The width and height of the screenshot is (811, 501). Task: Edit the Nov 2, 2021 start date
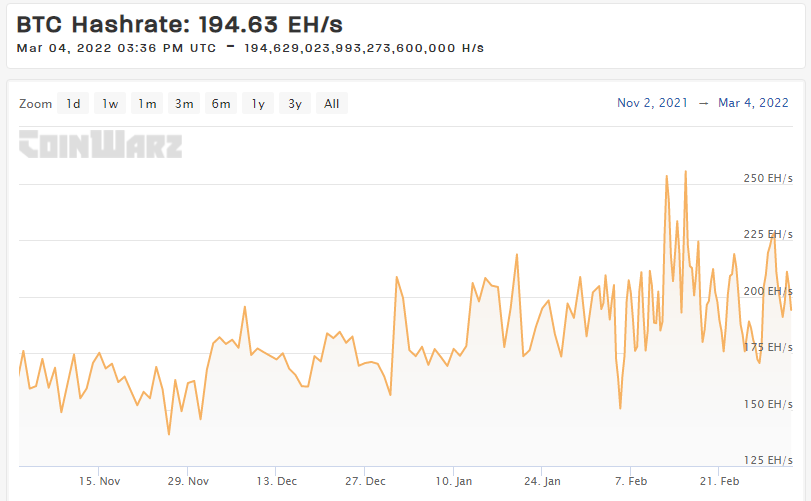point(652,103)
